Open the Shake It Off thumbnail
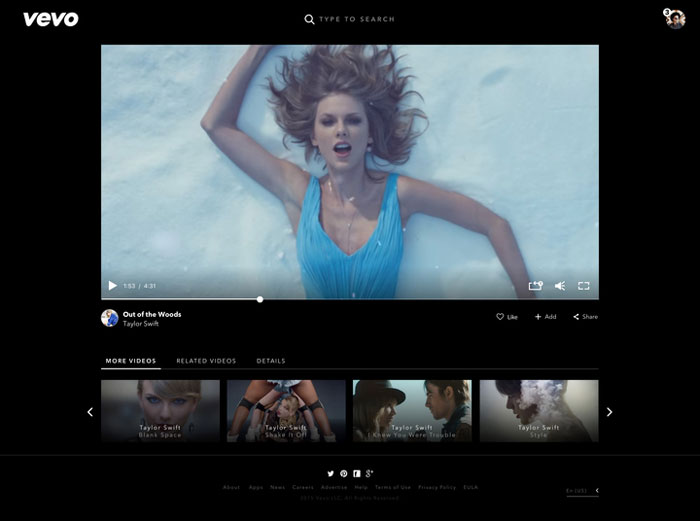The height and width of the screenshot is (521, 700). pyautogui.click(x=286, y=411)
